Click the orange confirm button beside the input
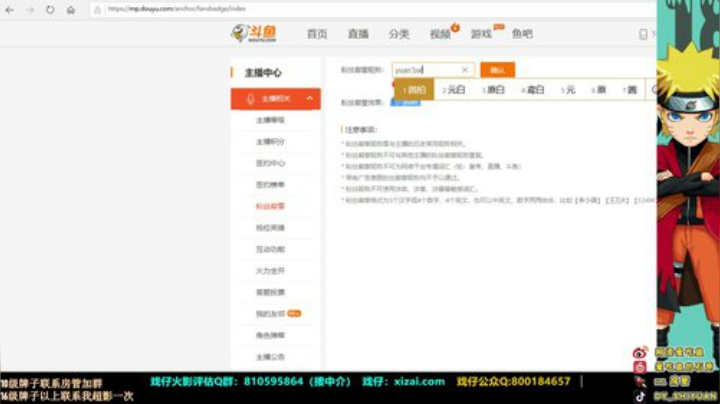 pos(498,70)
